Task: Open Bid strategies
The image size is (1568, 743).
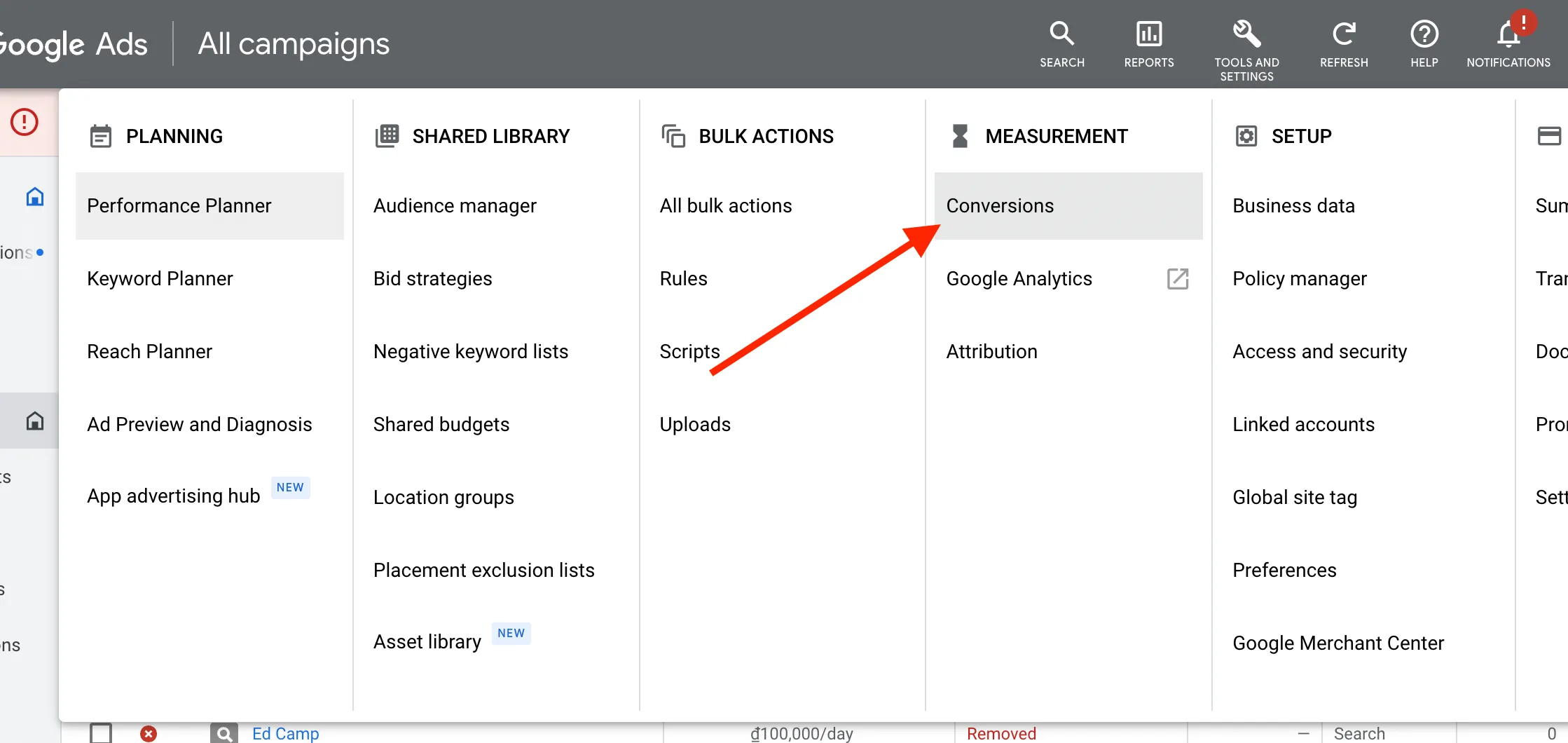Action: [433, 279]
